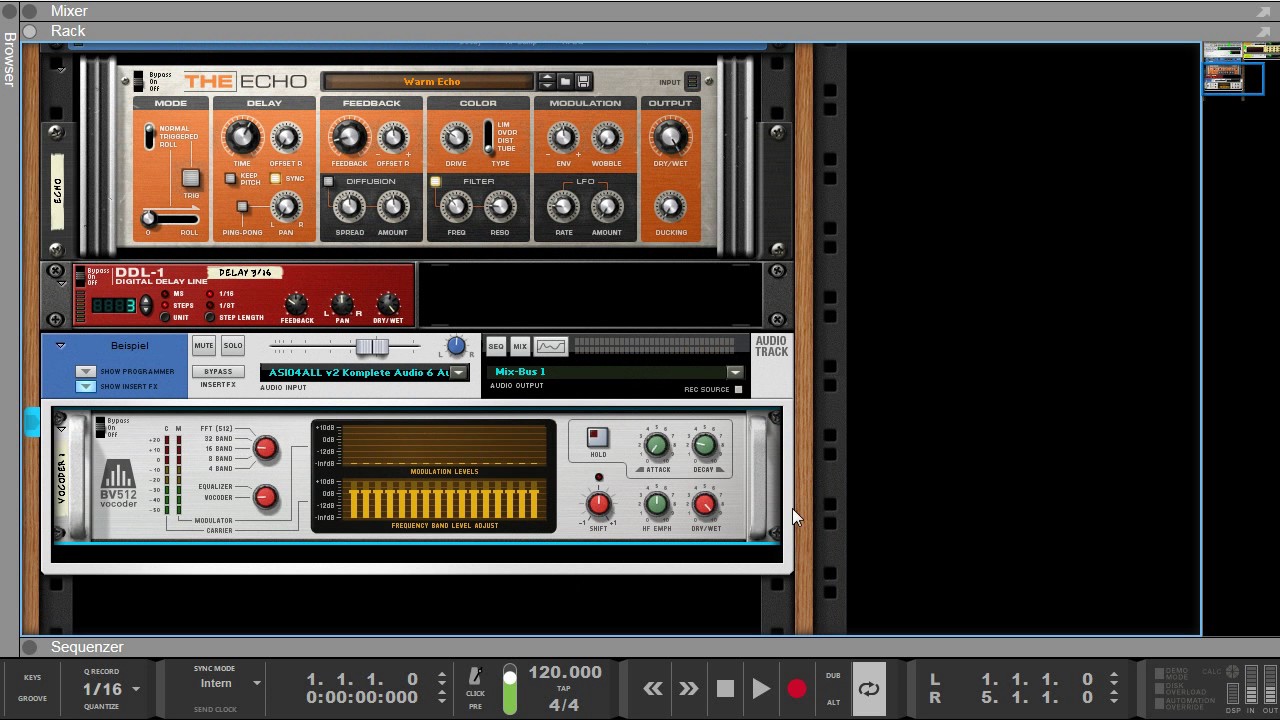Click the metronome Click icon
Image resolution: width=1280 pixels, height=720 pixels.
click(475, 679)
